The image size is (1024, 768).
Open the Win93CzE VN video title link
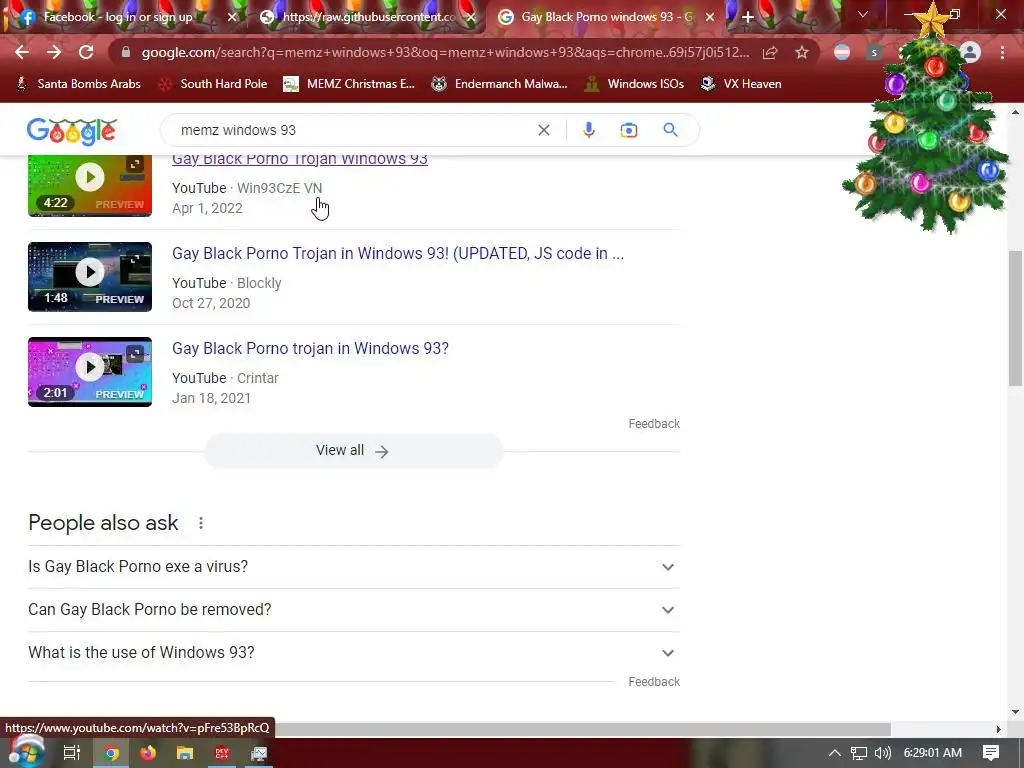coord(300,159)
